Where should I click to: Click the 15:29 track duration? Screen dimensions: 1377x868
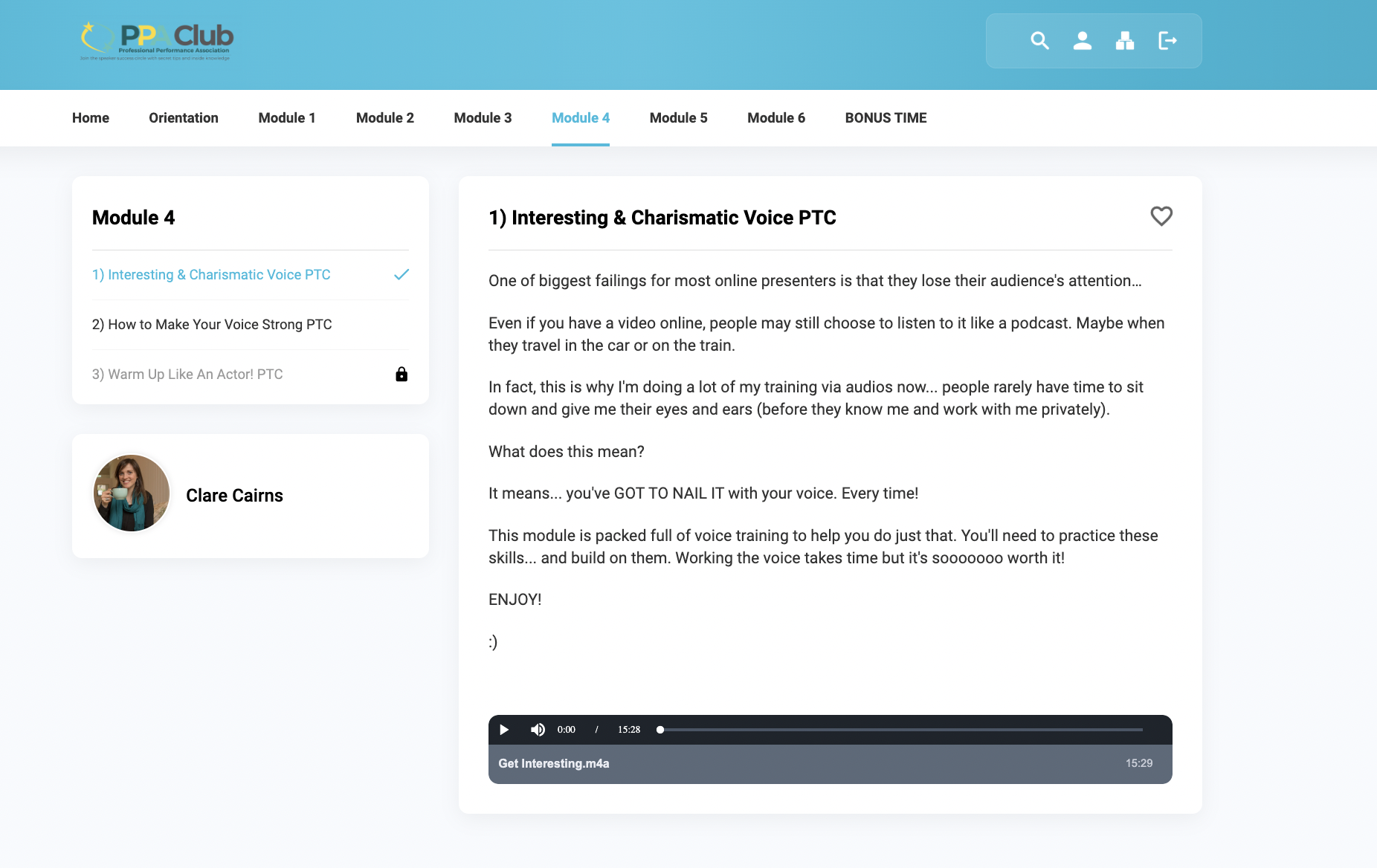[1139, 763]
